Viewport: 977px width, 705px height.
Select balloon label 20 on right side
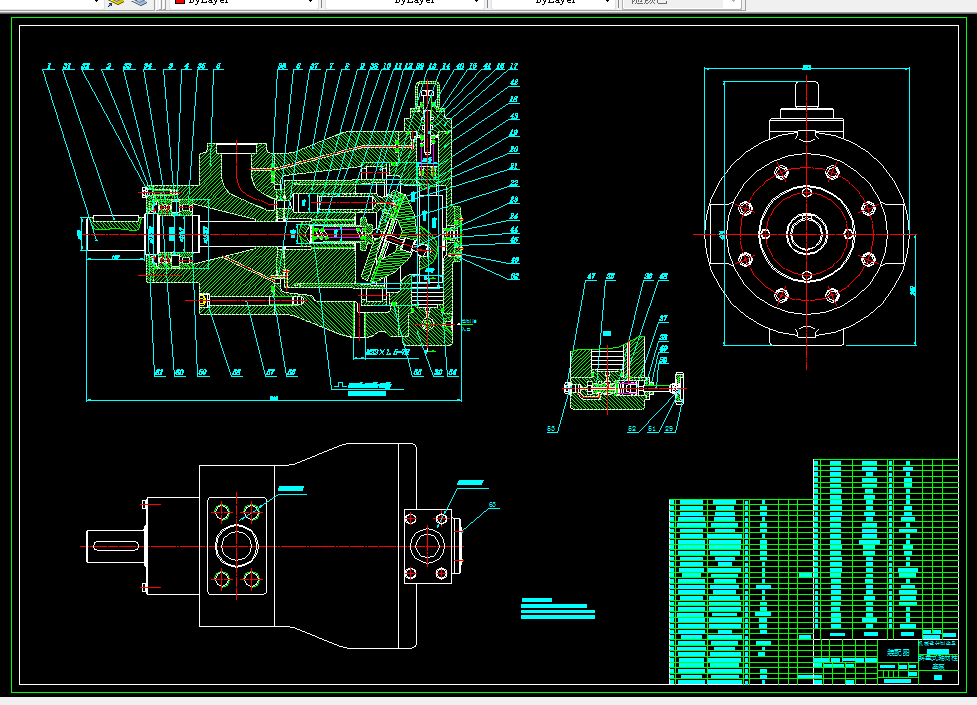point(514,150)
